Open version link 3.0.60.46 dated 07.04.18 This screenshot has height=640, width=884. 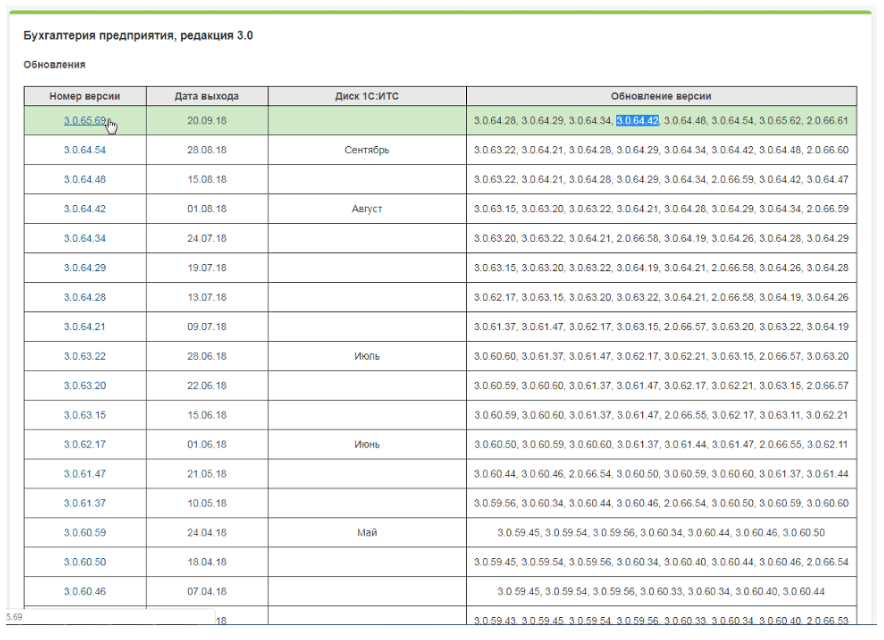(85, 592)
